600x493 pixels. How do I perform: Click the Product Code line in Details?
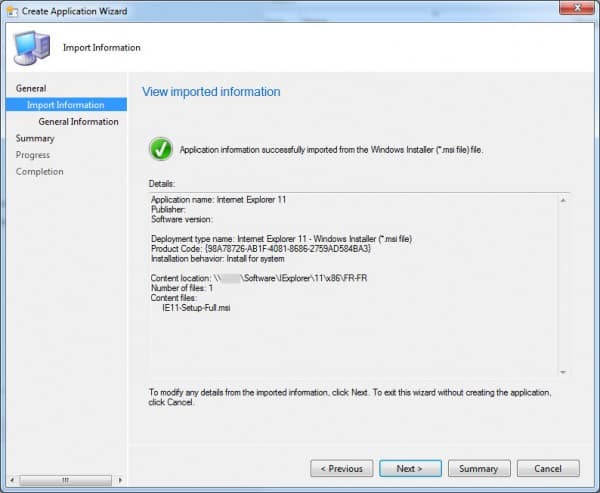(261, 247)
